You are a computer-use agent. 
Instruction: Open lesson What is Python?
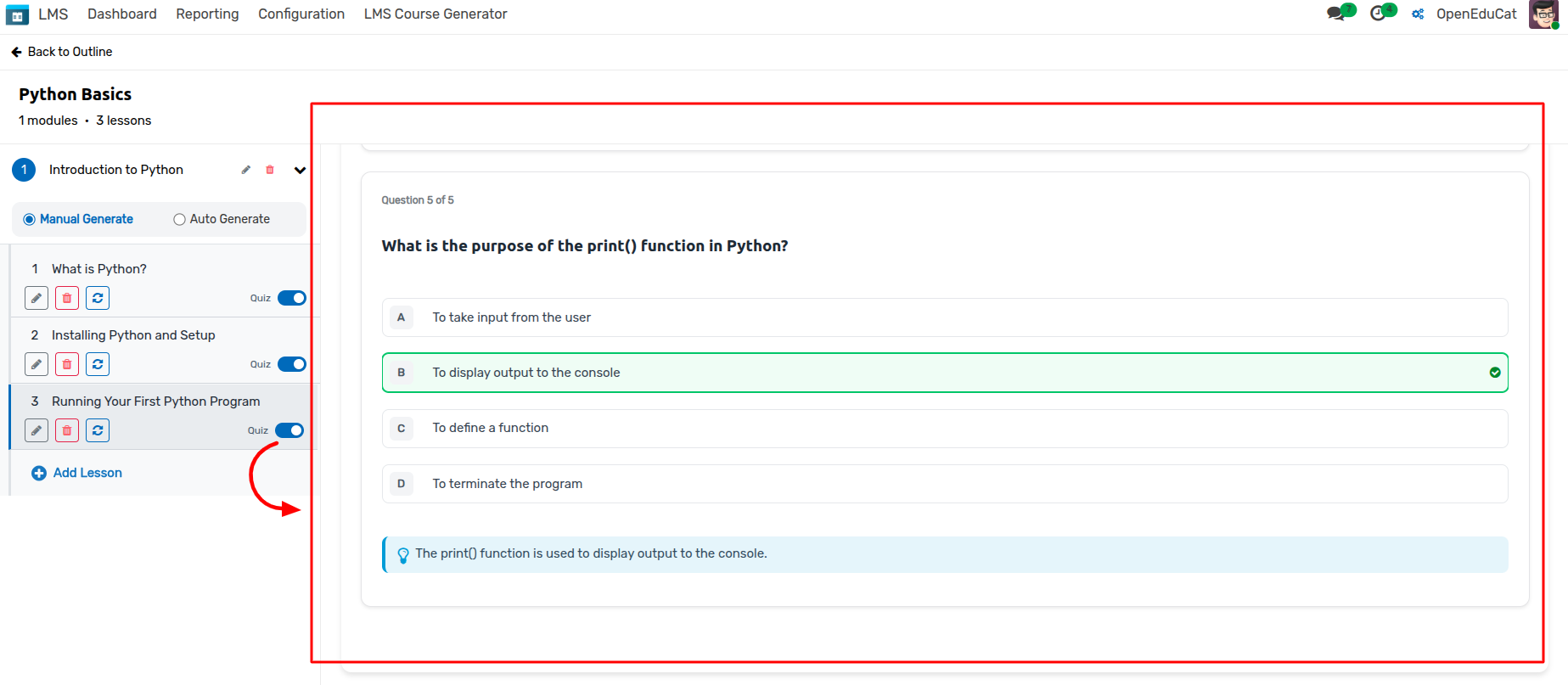[x=99, y=269]
